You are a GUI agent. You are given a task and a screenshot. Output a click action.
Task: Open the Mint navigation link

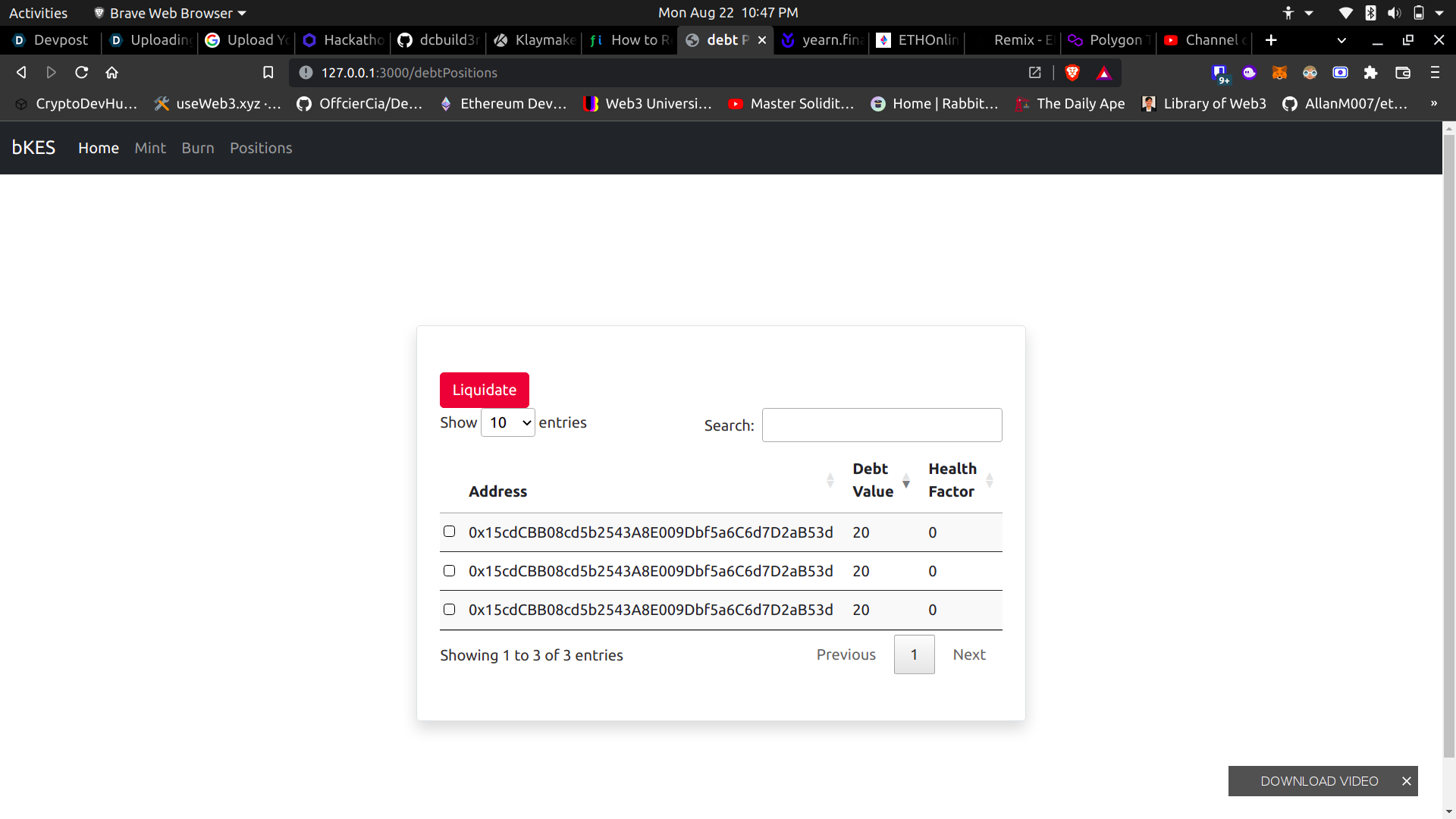[x=150, y=148]
